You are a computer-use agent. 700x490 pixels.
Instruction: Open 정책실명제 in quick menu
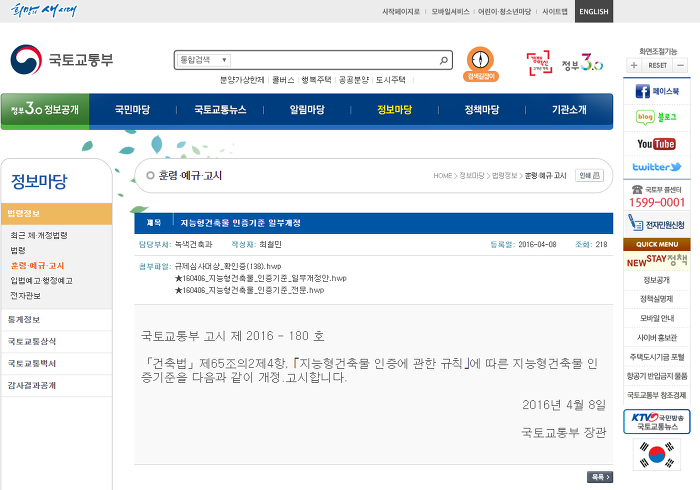click(x=657, y=299)
